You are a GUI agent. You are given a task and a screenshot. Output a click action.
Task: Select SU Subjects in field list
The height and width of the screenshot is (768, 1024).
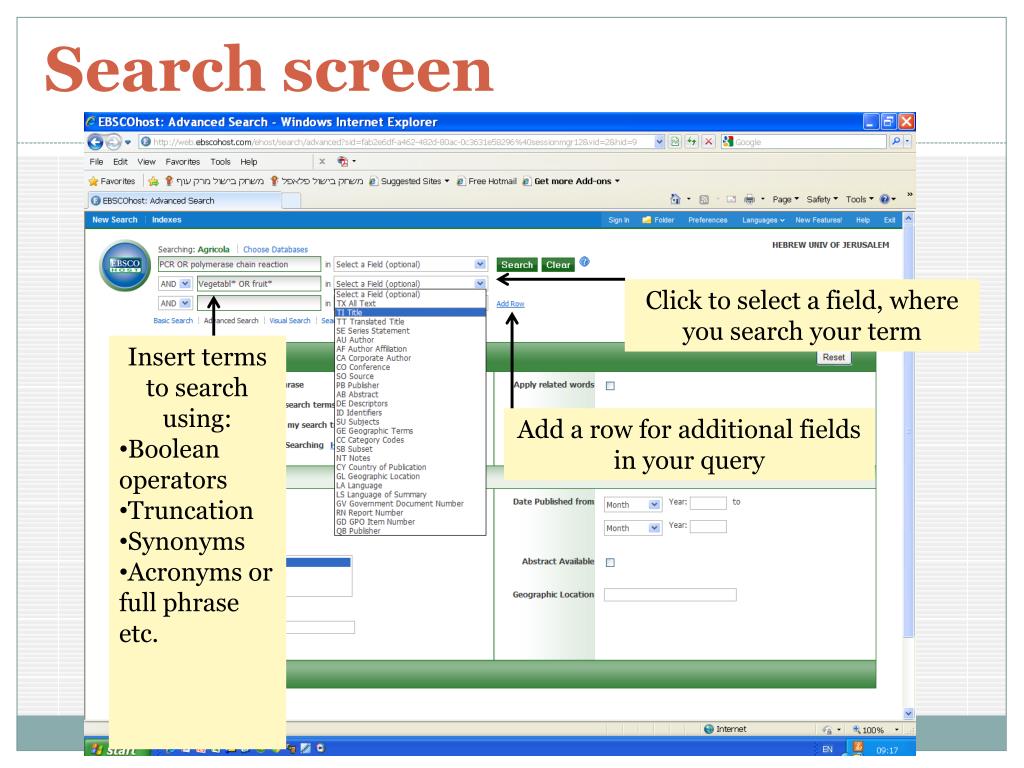click(x=410, y=422)
